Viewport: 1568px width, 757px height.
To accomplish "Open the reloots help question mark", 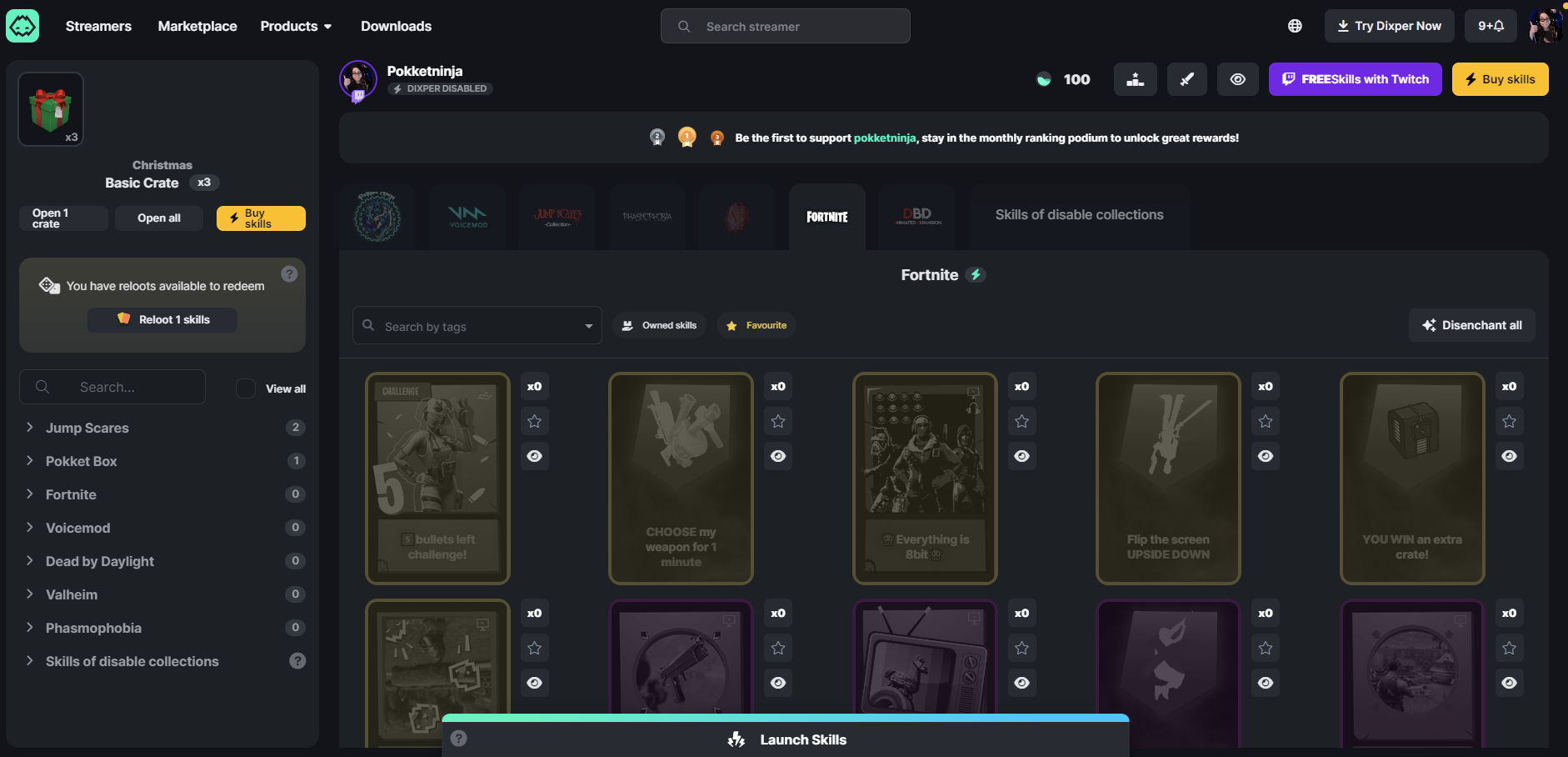I will [x=289, y=273].
